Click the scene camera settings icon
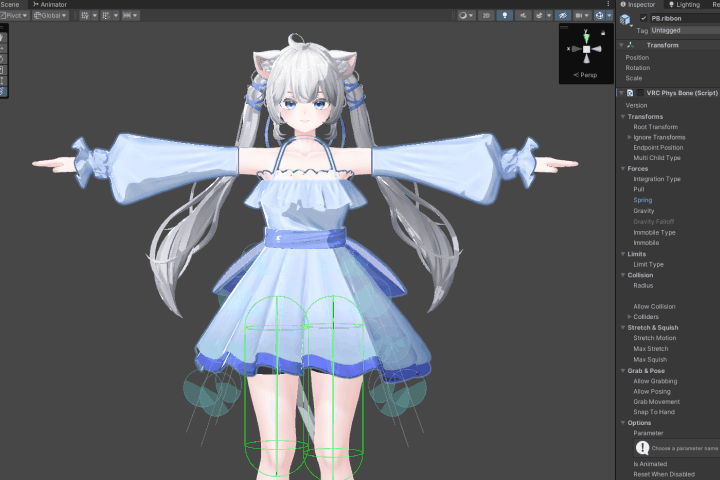Viewport: 720px width, 480px height. click(579, 16)
